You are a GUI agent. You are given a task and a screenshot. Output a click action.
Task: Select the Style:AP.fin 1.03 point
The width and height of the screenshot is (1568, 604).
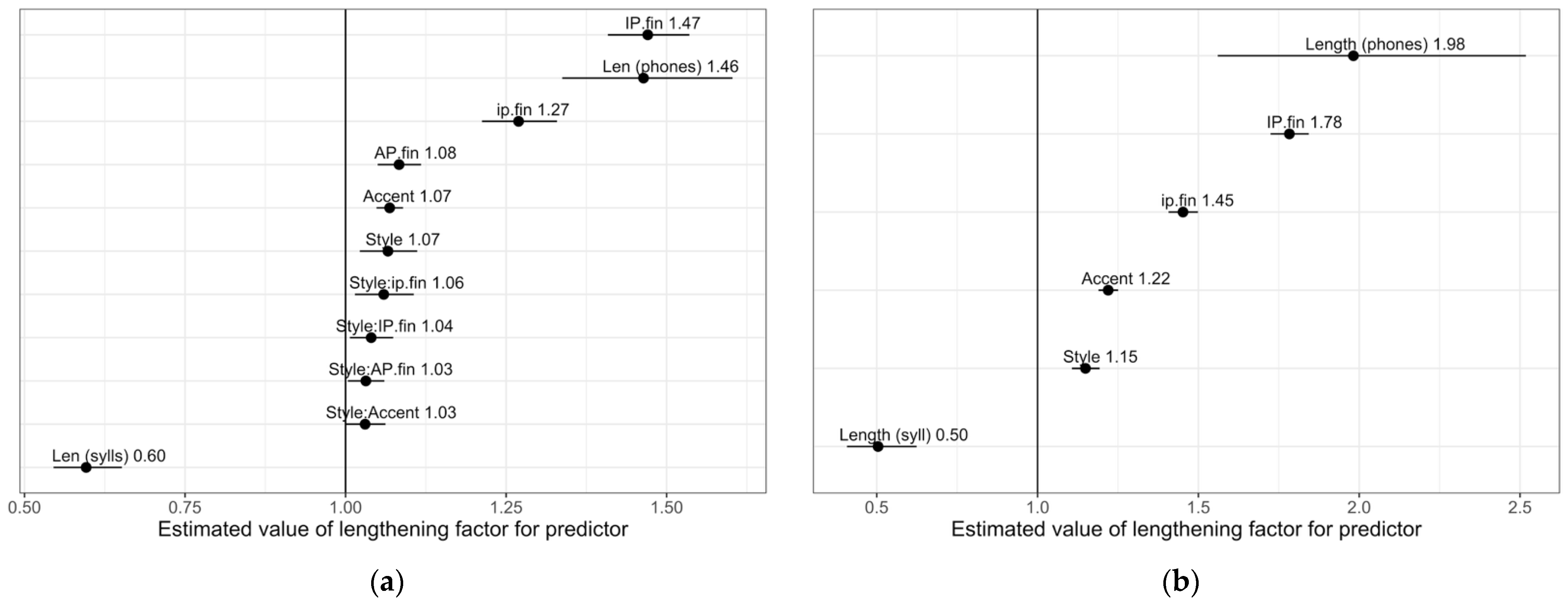point(366,380)
